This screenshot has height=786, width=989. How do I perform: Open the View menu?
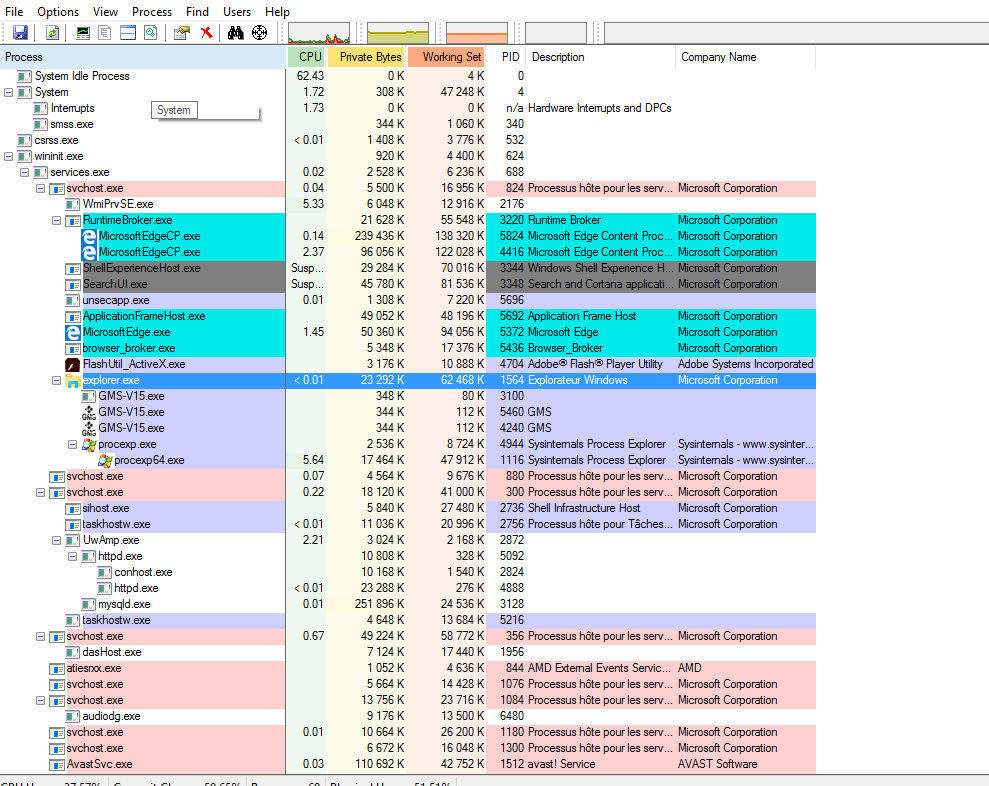pos(105,12)
